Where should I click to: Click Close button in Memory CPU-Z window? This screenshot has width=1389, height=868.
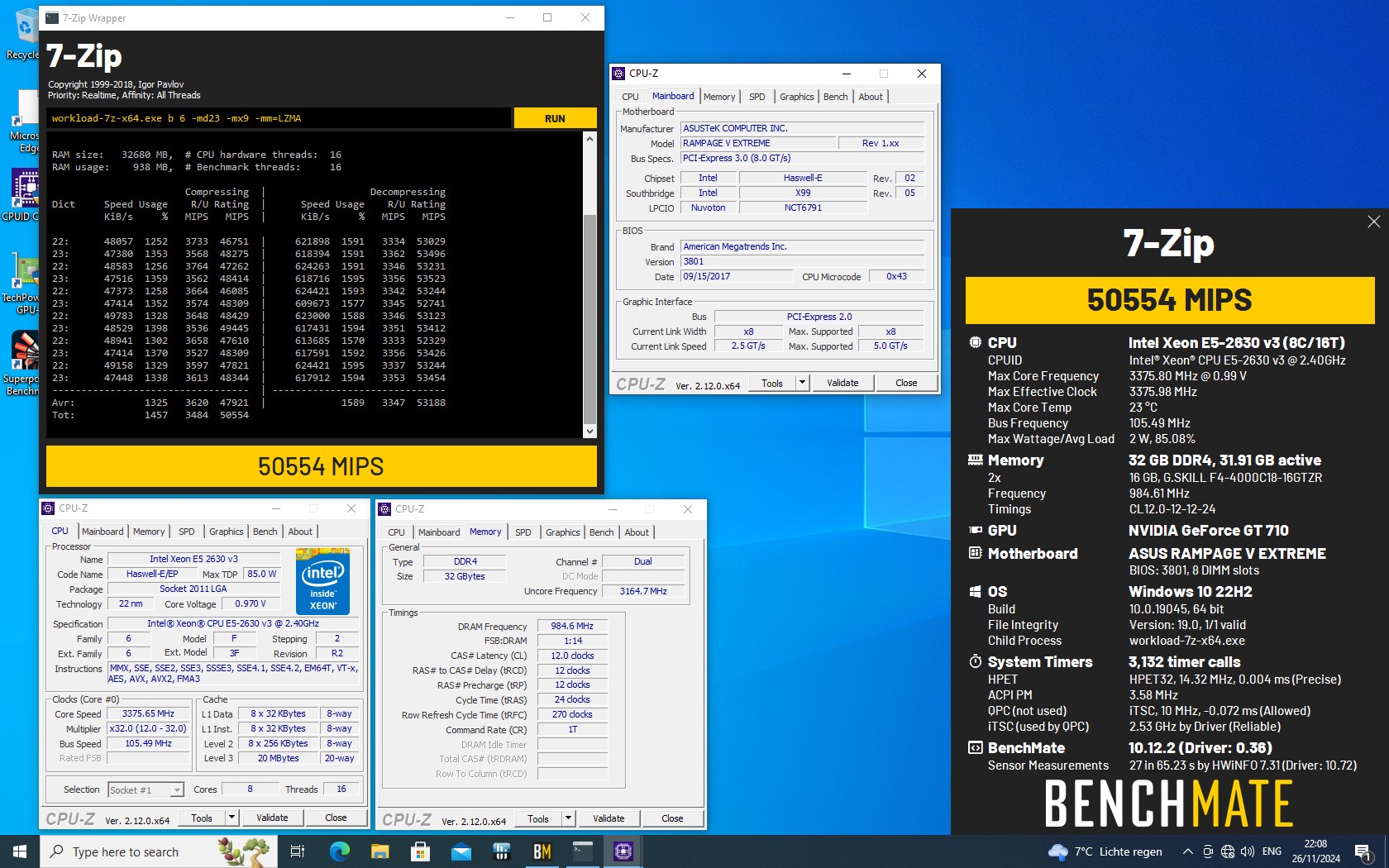672,818
